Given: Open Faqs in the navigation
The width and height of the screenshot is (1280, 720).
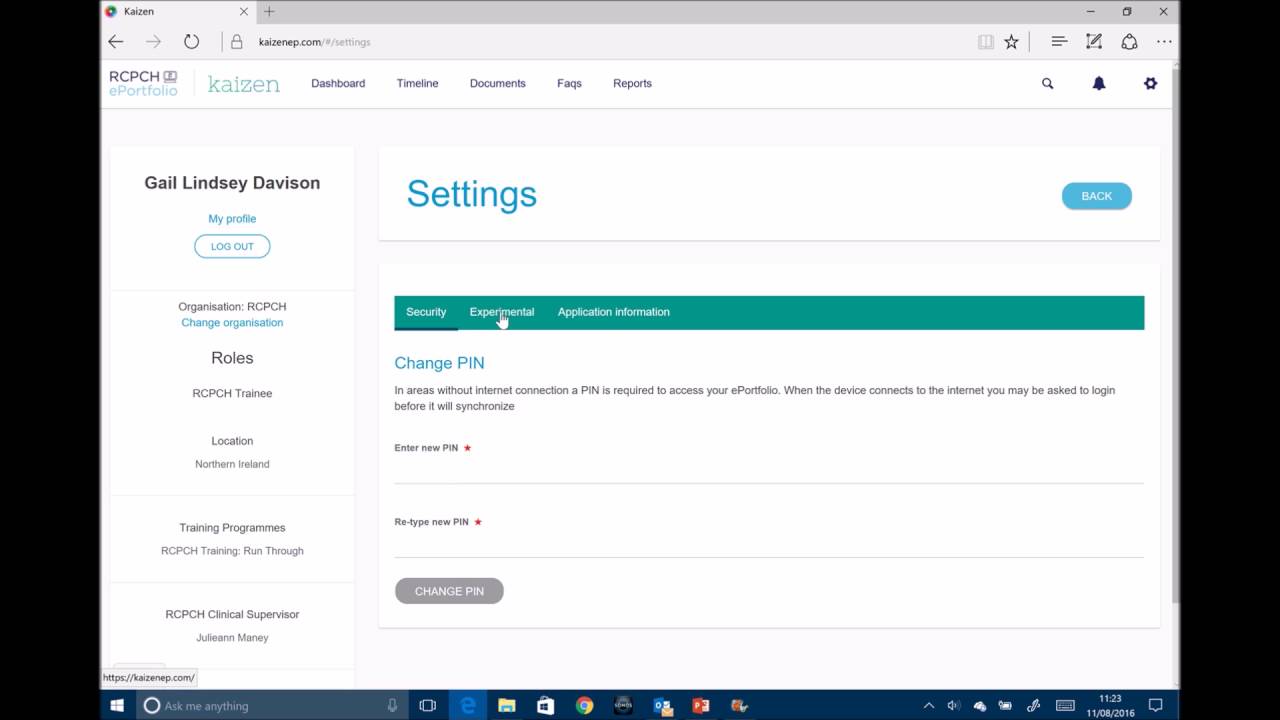Looking at the screenshot, I should pos(569,84).
